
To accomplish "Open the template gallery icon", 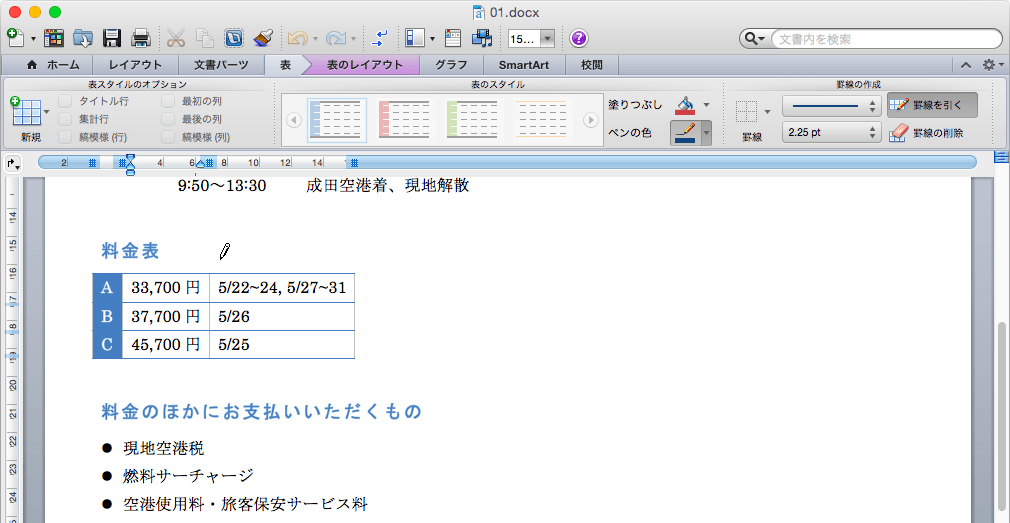I will coord(53,39).
